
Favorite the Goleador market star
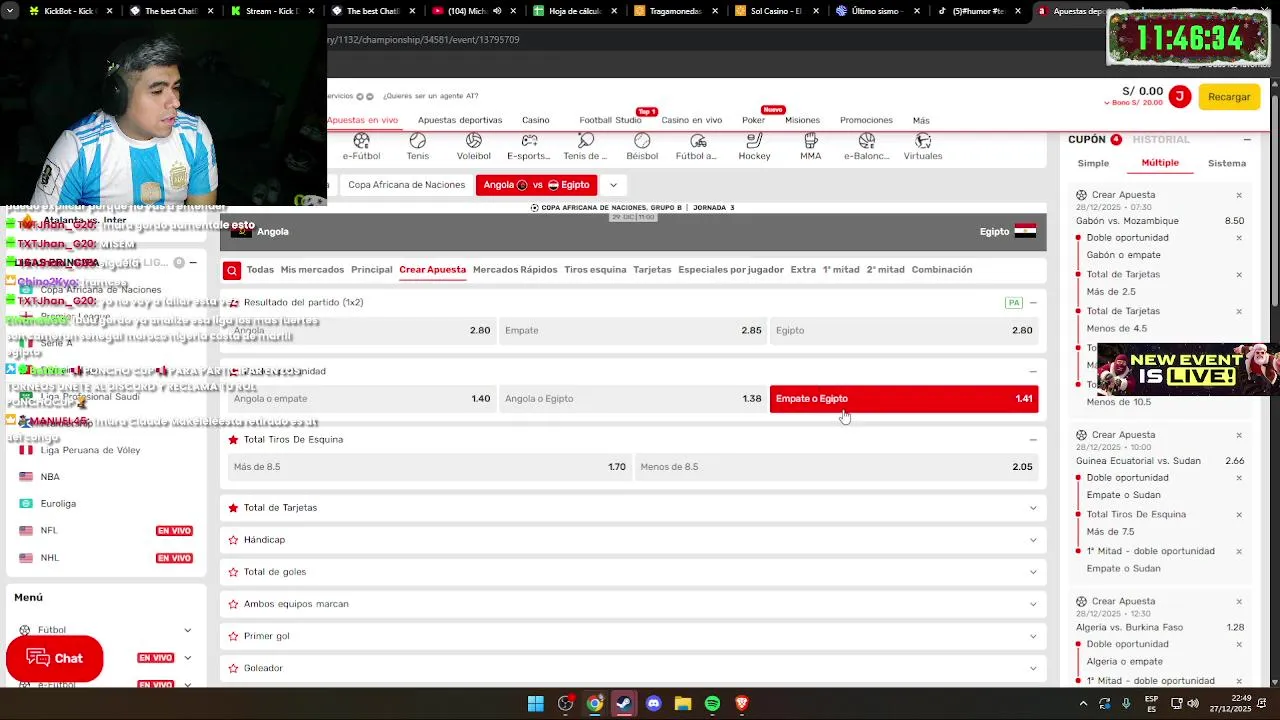(234, 668)
